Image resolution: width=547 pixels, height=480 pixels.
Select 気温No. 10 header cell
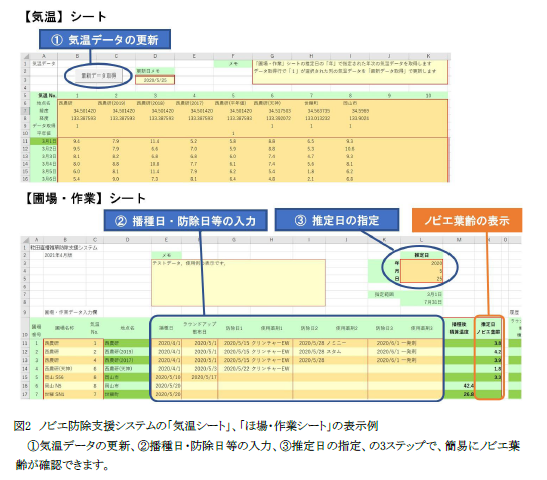tap(428, 96)
